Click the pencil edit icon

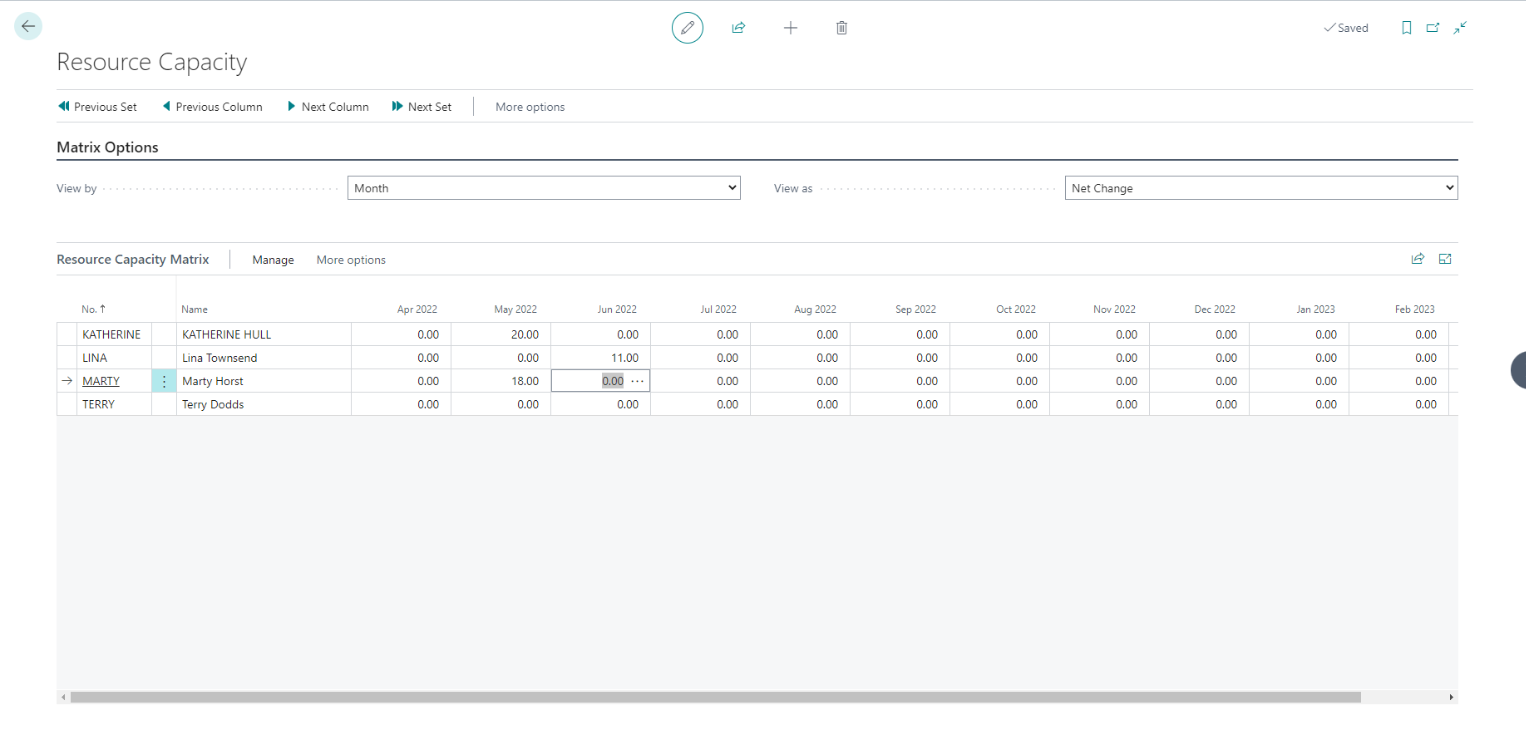tap(687, 28)
